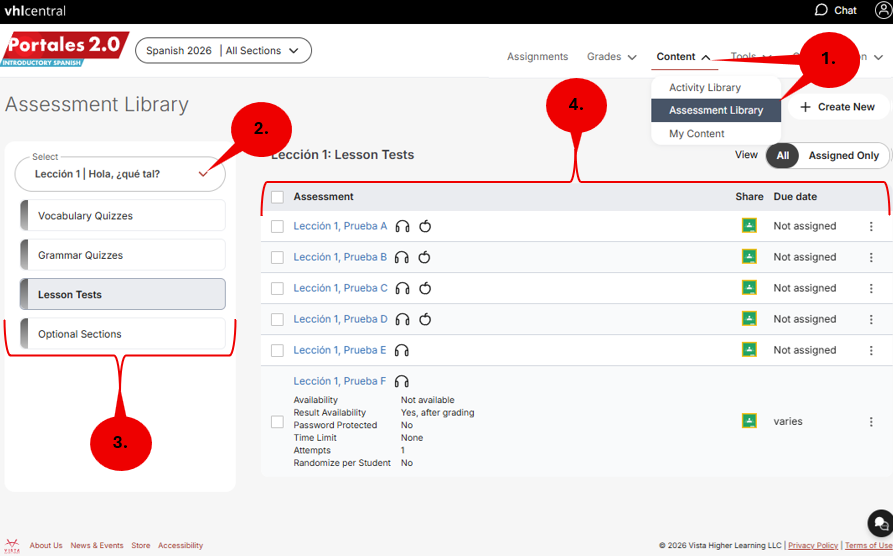Open Lección 1, Prueba C link
The image size is (893, 556).
click(340, 288)
